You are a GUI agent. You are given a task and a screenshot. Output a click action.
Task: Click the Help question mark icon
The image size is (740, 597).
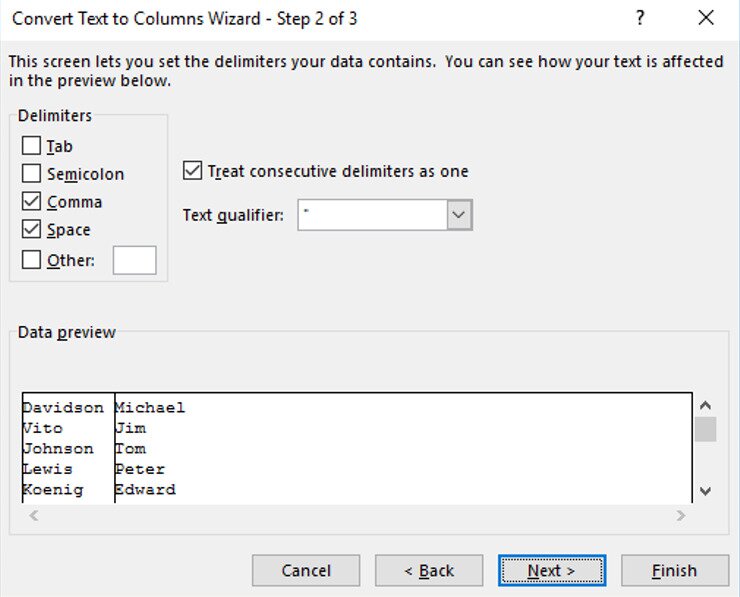[640, 18]
